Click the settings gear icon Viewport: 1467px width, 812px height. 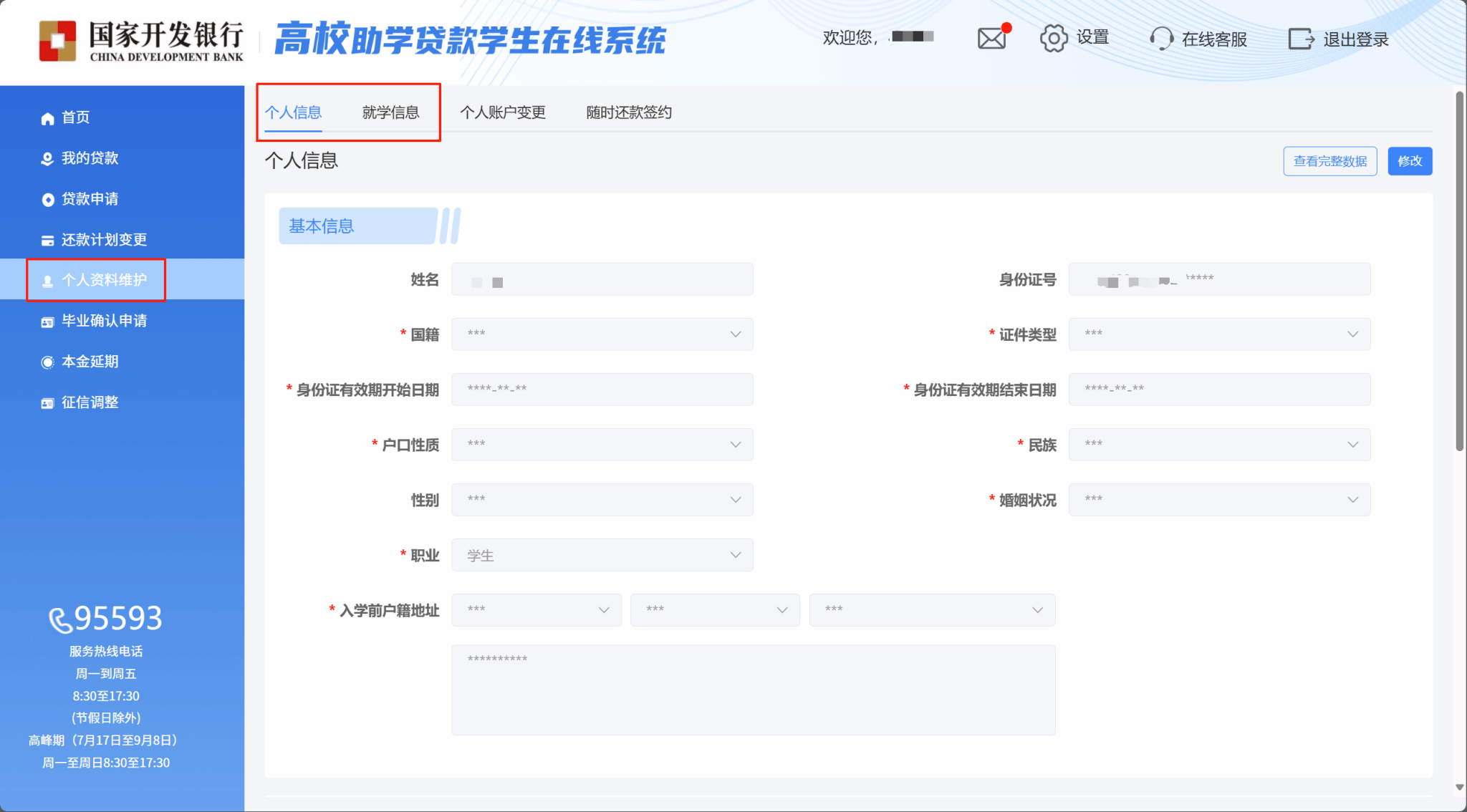coord(1053,38)
